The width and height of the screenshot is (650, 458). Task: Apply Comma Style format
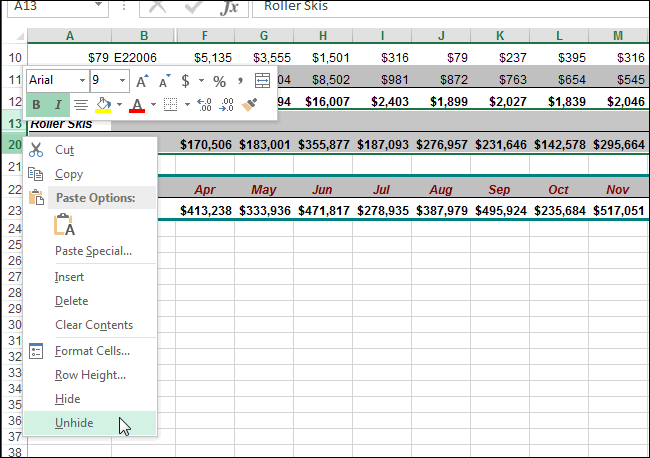coord(240,80)
